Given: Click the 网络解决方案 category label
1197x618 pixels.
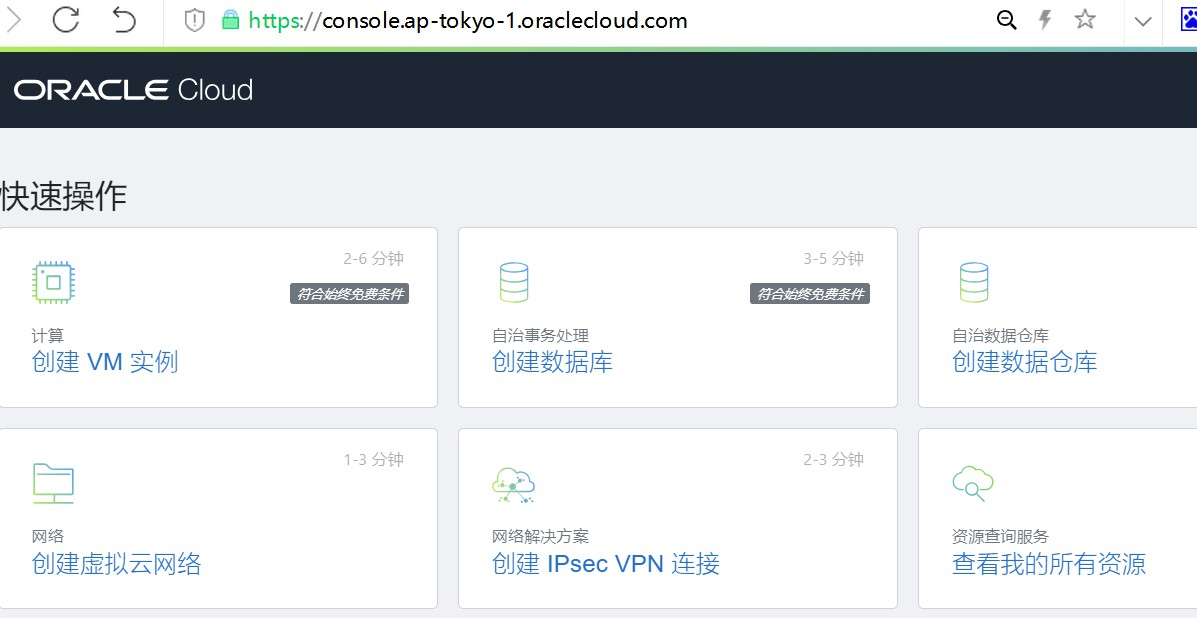Looking at the screenshot, I should pyautogui.click(x=540, y=536).
